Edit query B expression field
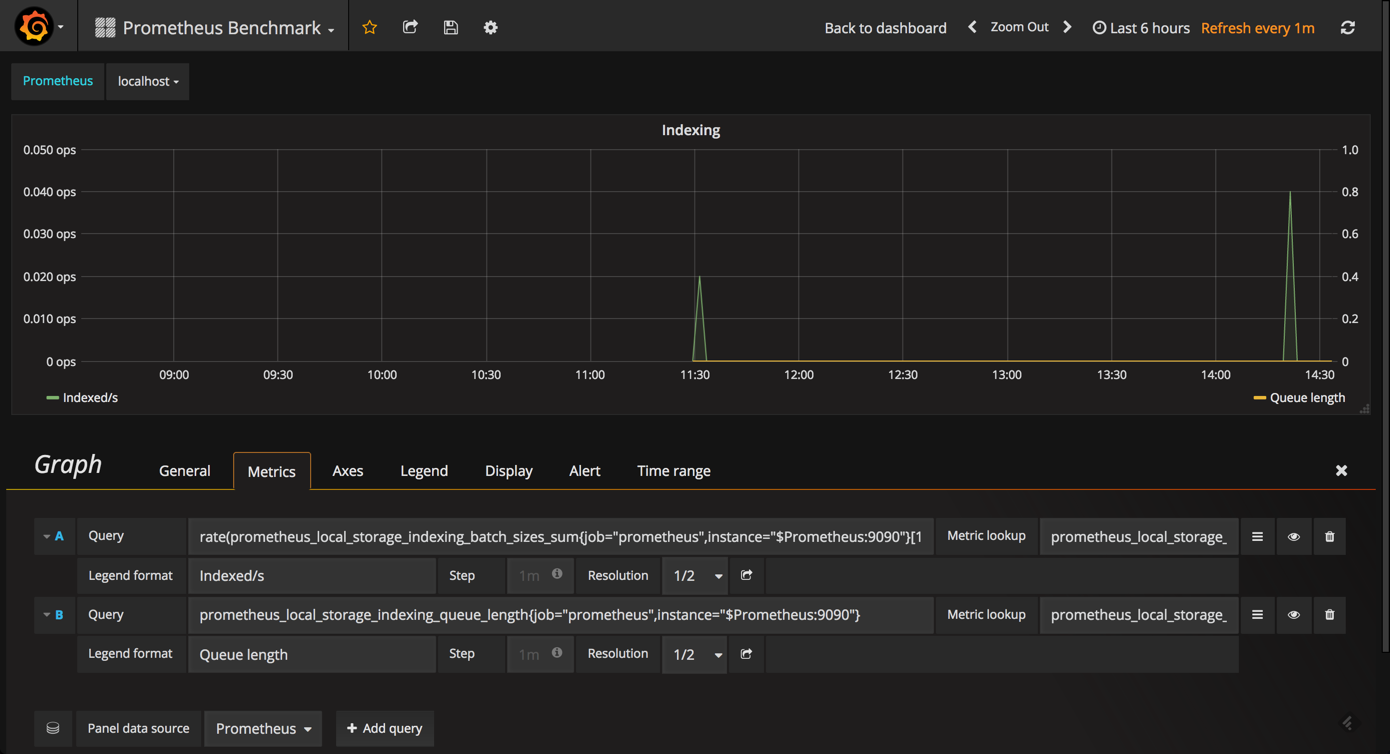Viewport: 1390px width, 754px height. [x=561, y=615]
